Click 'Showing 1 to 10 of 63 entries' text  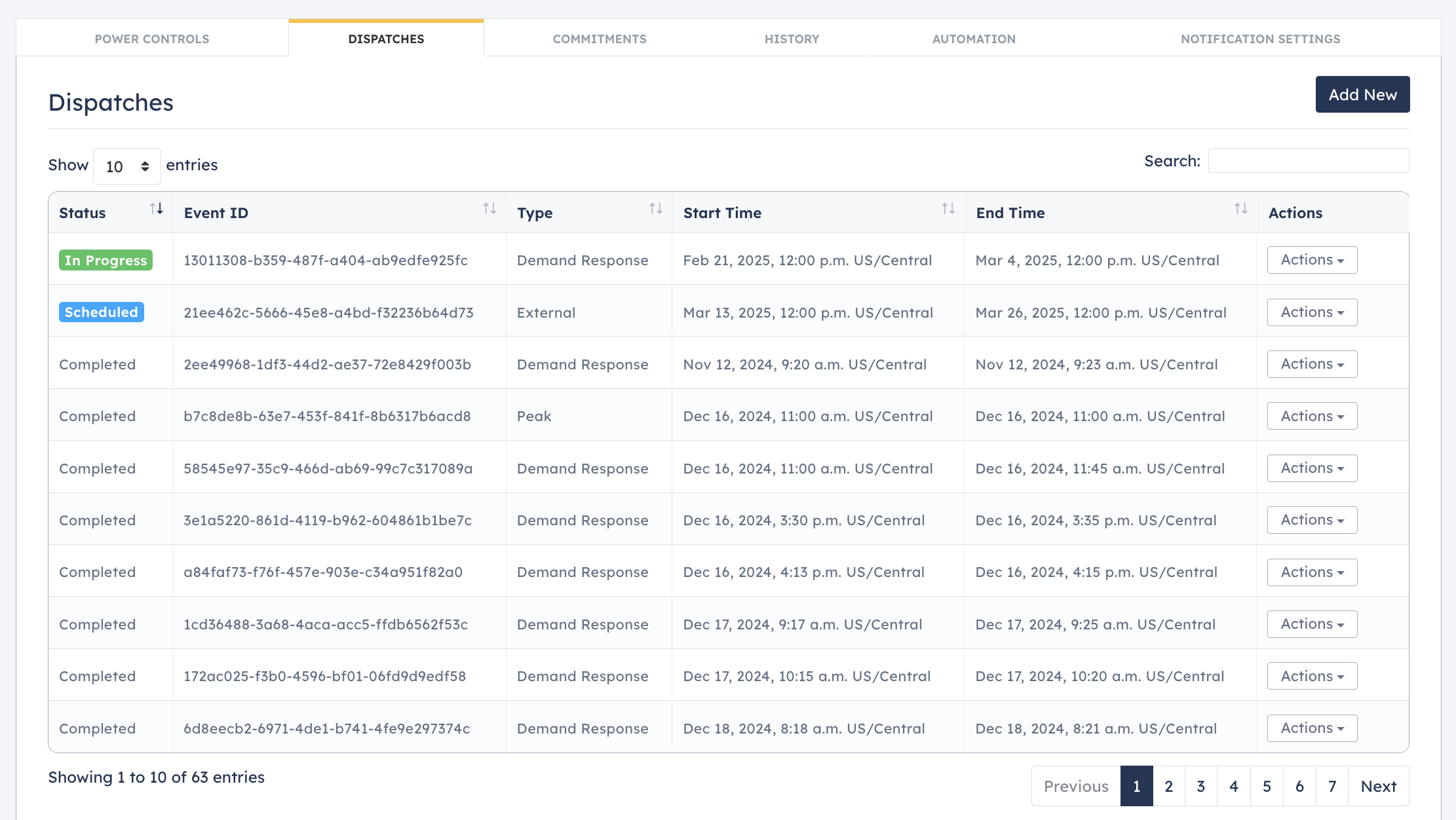click(x=157, y=777)
